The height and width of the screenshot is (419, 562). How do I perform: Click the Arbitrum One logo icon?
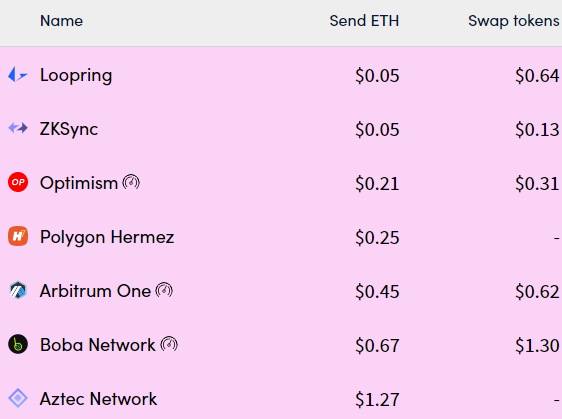(x=18, y=290)
